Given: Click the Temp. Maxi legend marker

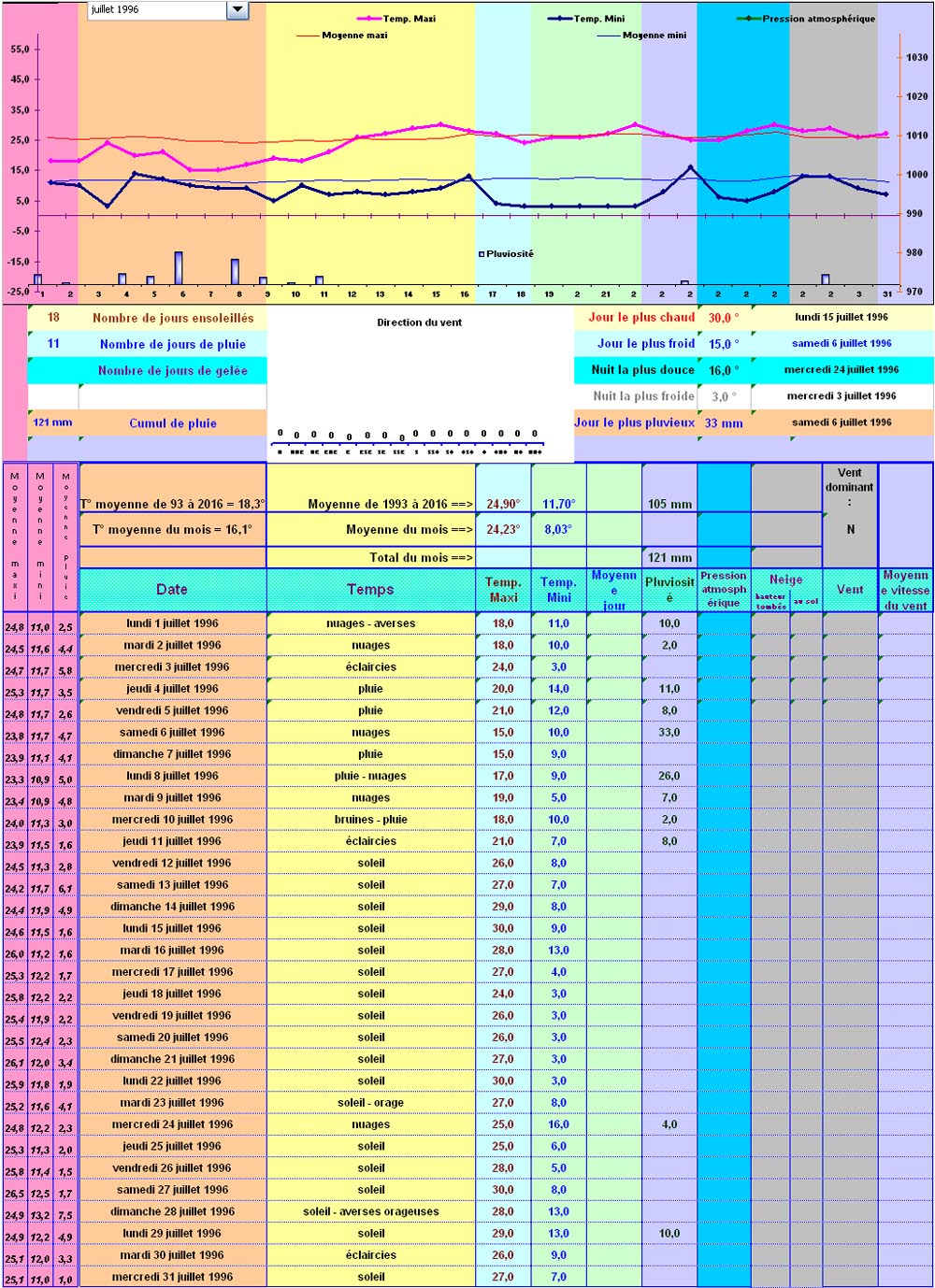Looking at the screenshot, I should click(x=370, y=19).
